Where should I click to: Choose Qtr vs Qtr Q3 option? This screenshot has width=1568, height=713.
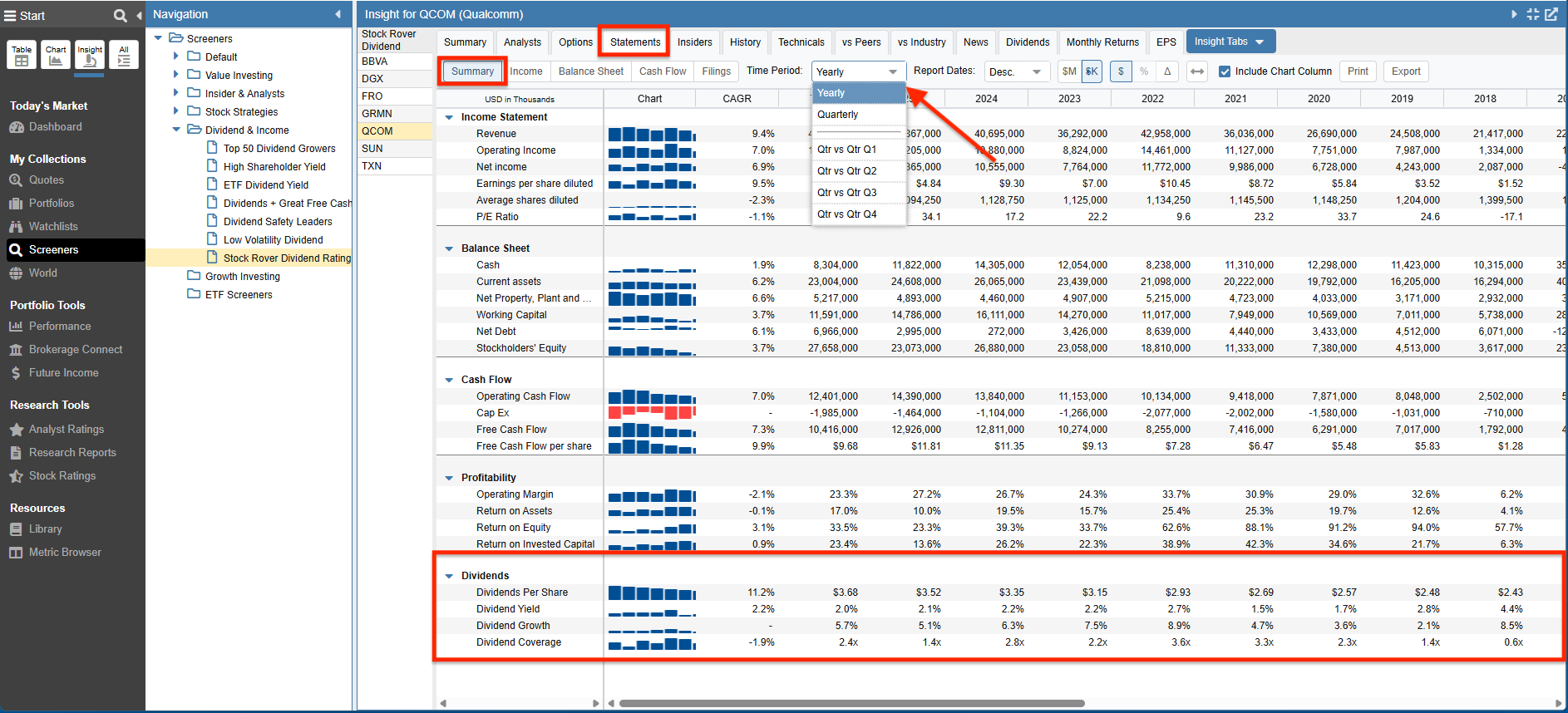(859, 193)
